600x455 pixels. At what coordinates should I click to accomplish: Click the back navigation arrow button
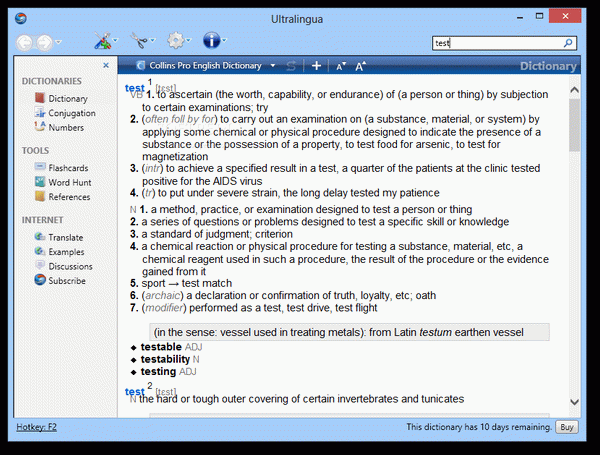[24, 42]
